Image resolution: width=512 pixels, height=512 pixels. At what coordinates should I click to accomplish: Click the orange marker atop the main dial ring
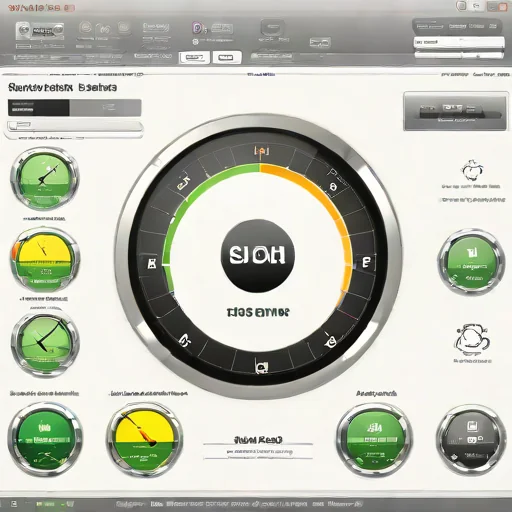point(262,151)
